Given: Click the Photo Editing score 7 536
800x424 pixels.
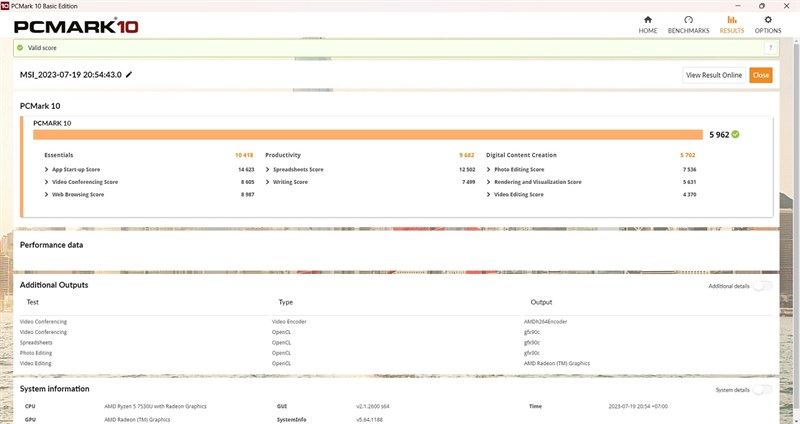Looking at the screenshot, I should [689, 169].
